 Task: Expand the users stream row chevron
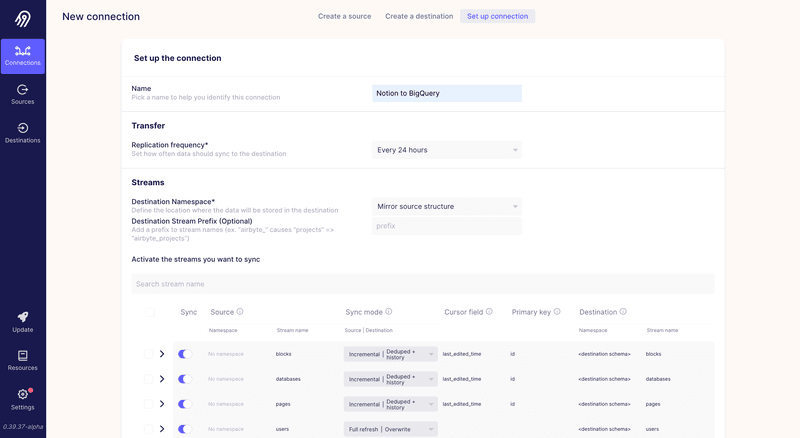pos(162,429)
